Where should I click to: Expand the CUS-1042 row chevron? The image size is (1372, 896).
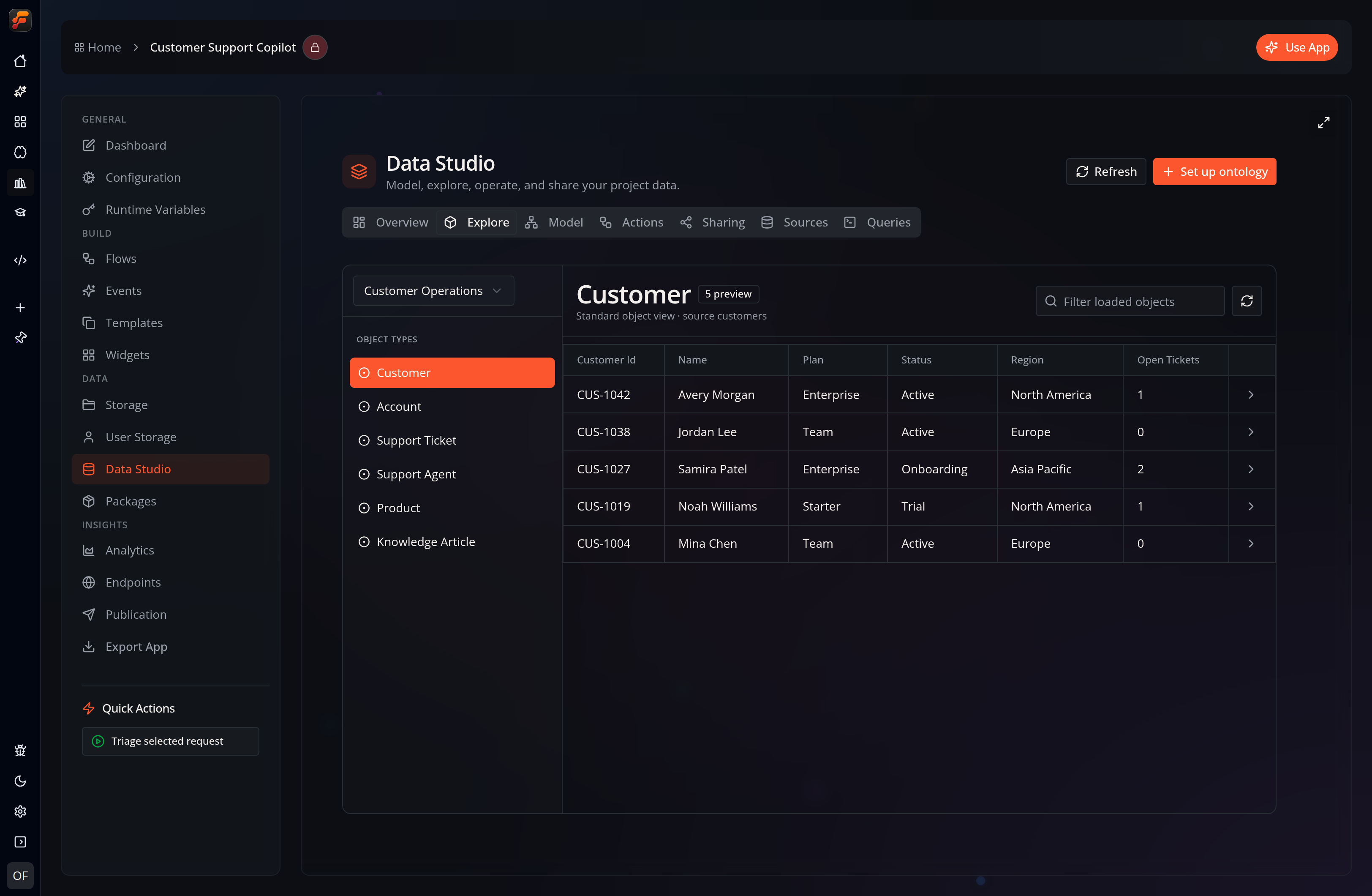(1251, 395)
